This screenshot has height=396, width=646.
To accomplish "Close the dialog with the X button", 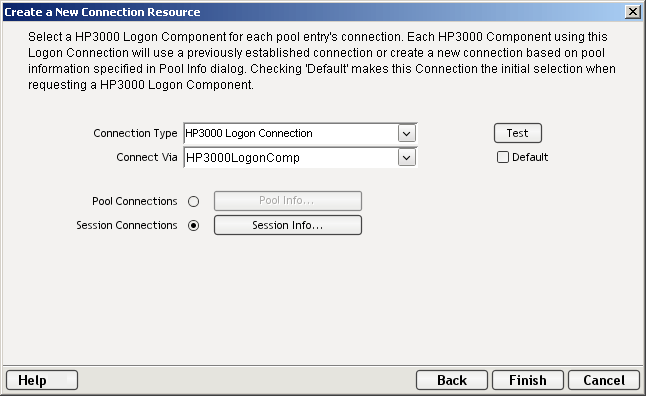I will click(x=632, y=12).
